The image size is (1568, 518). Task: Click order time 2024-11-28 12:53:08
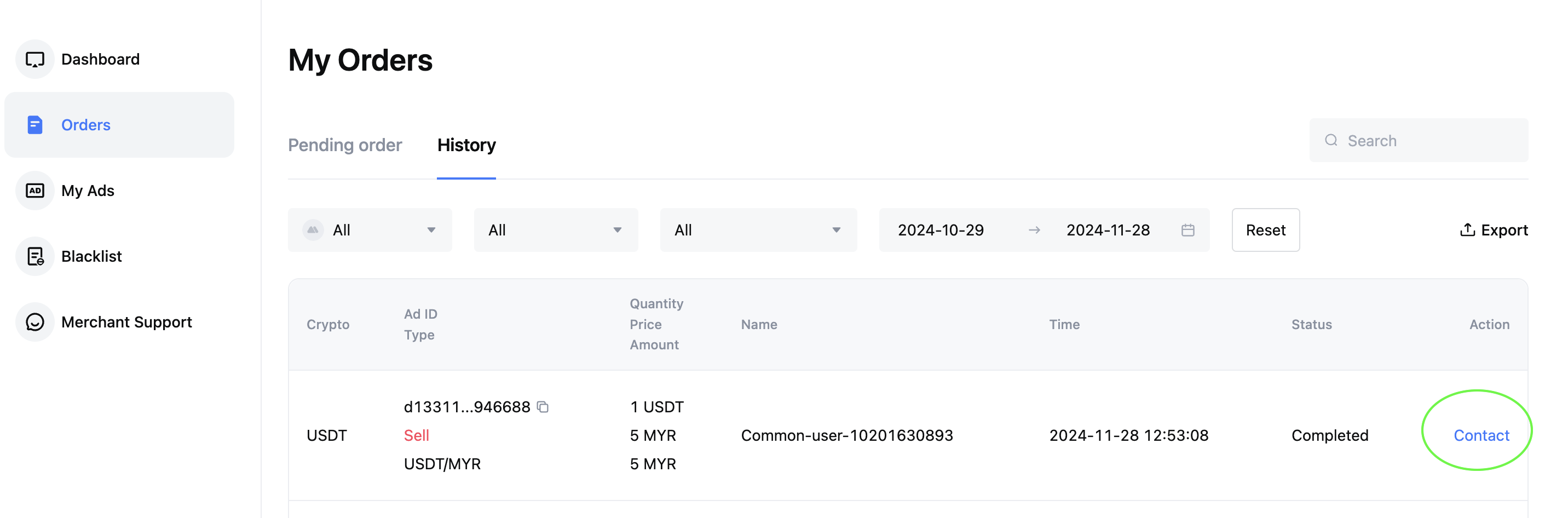point(1128,436)
